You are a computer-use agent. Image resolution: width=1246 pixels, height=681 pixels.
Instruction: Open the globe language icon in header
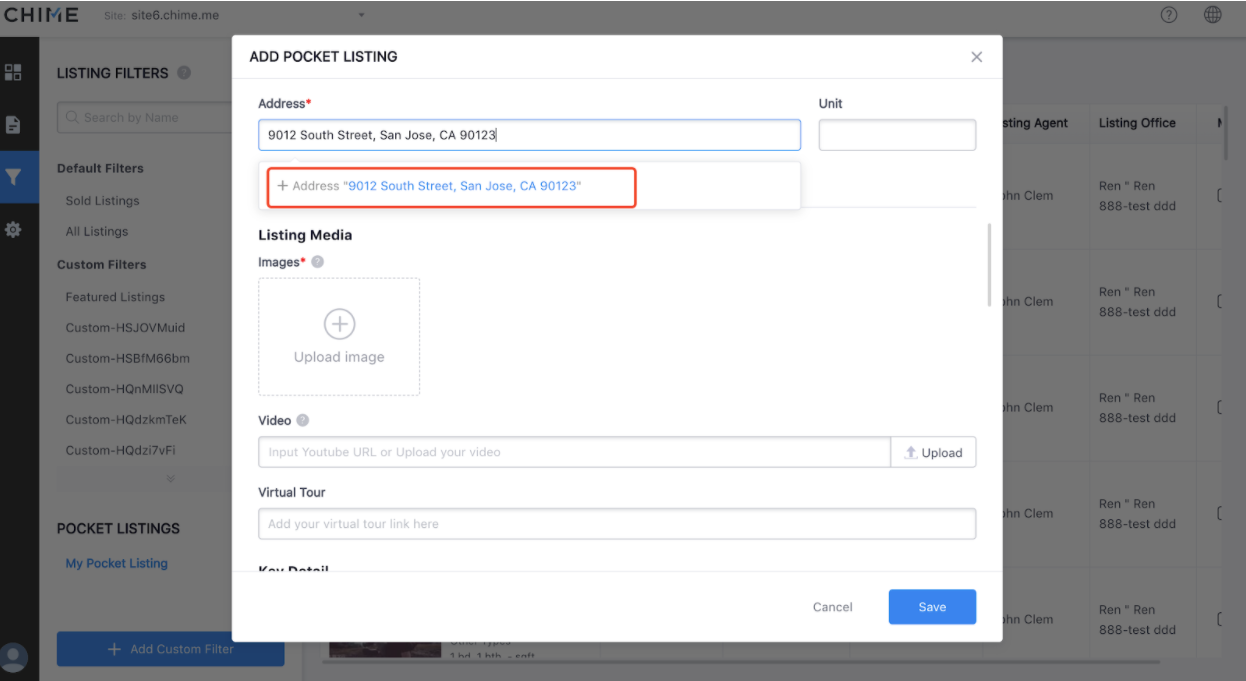[1212, 15]
